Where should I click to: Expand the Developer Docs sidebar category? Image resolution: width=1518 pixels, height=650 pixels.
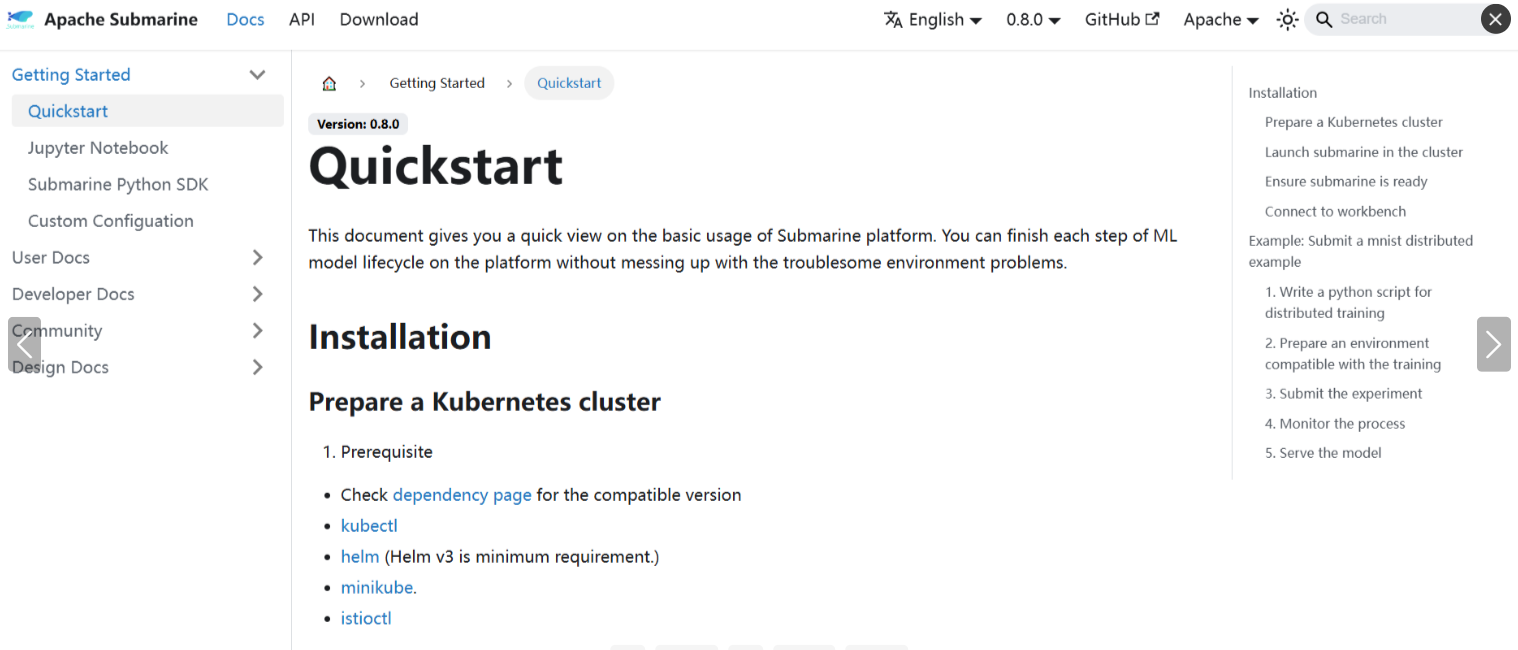tap(257, 294)
